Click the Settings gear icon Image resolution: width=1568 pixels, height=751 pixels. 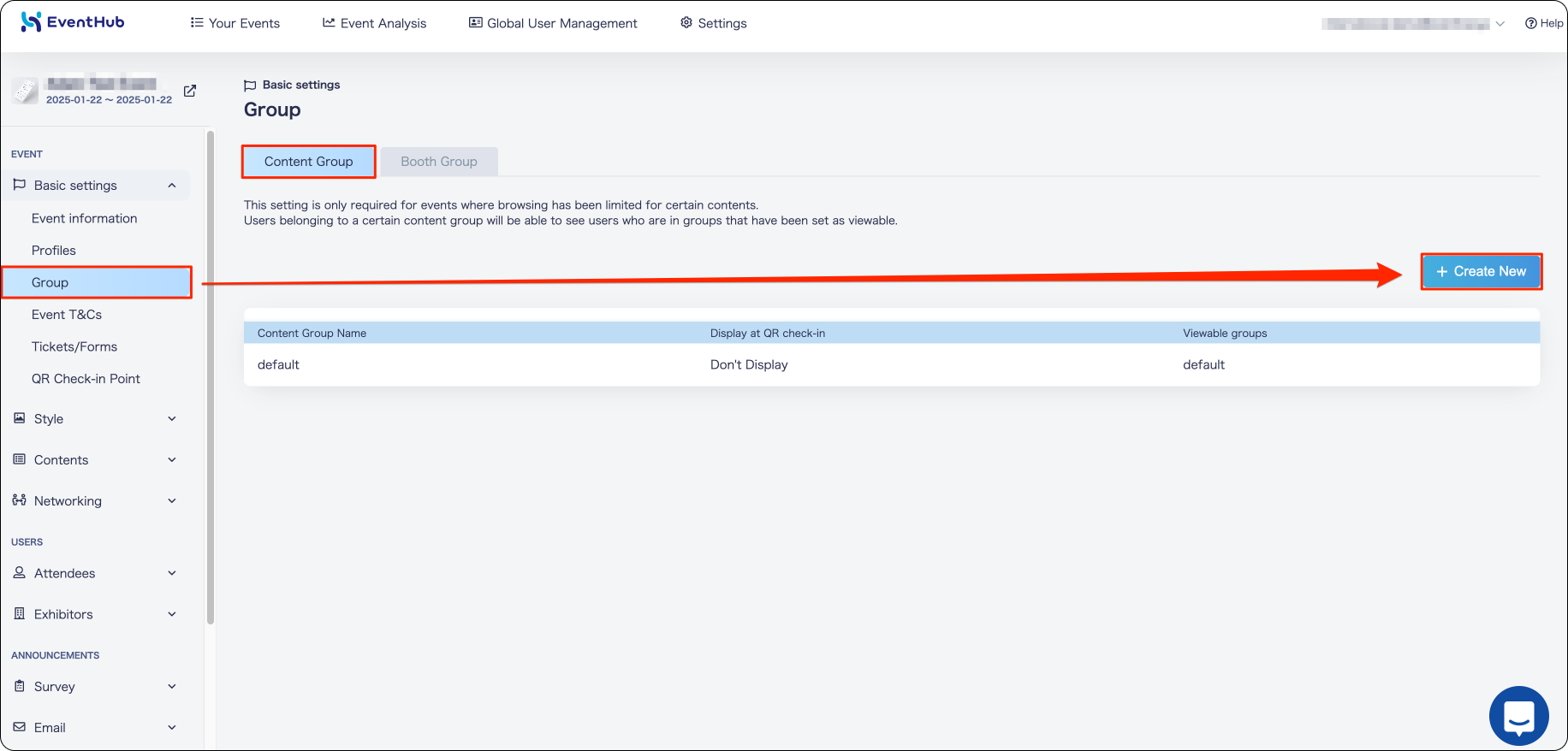pos(686,22)
